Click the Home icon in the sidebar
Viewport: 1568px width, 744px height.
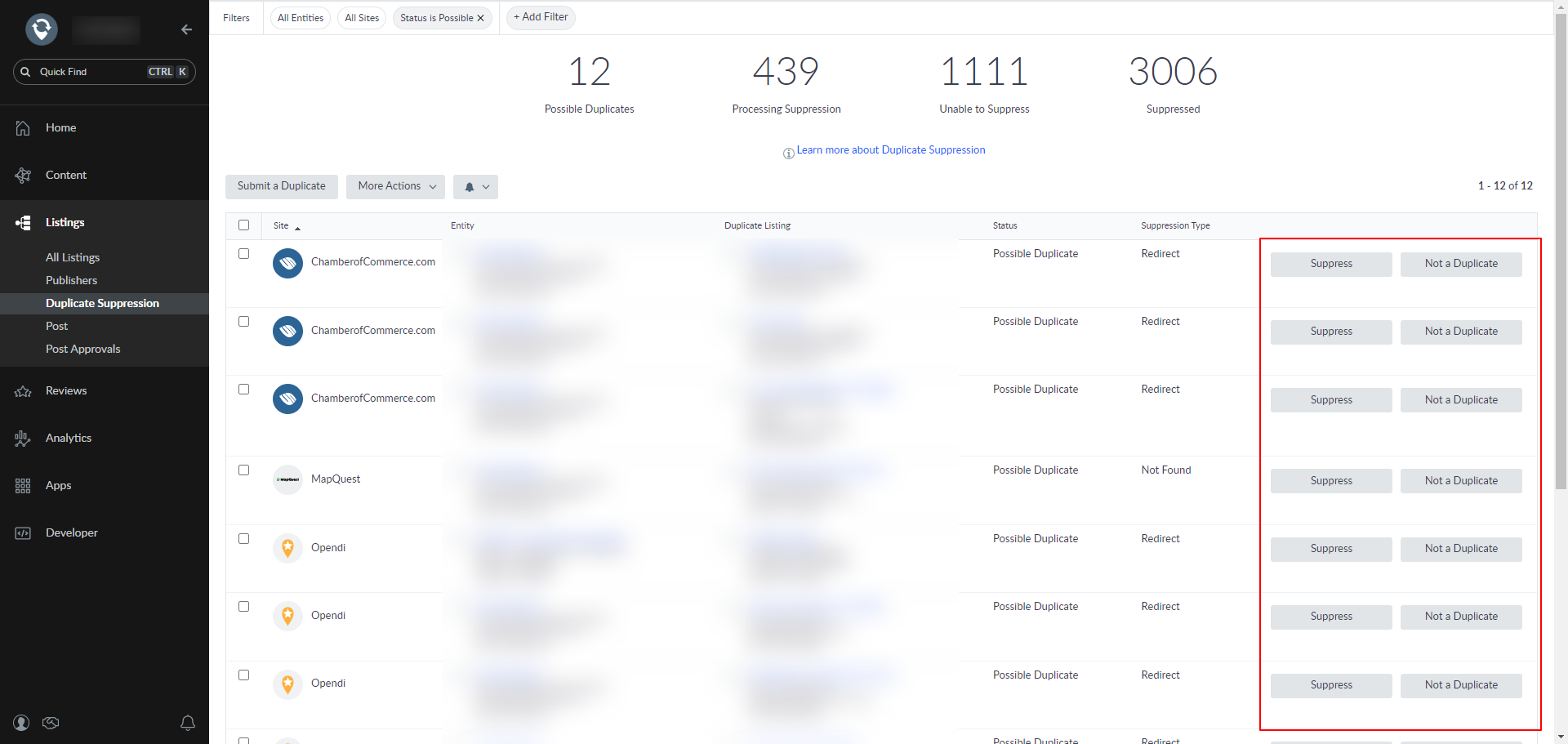pyautogui.click(x=23, y=128)
